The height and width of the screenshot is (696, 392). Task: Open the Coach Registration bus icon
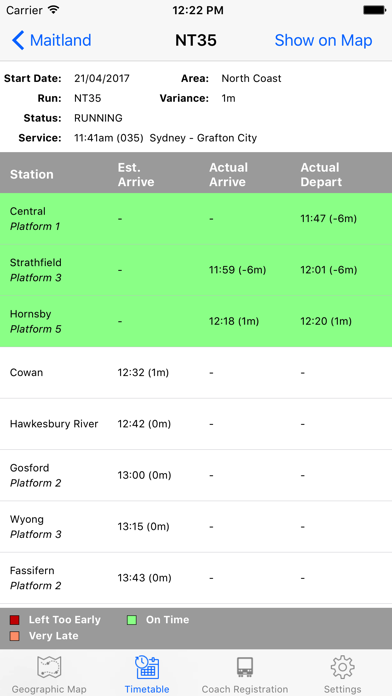pyautogui.click(x=245, y=667)
